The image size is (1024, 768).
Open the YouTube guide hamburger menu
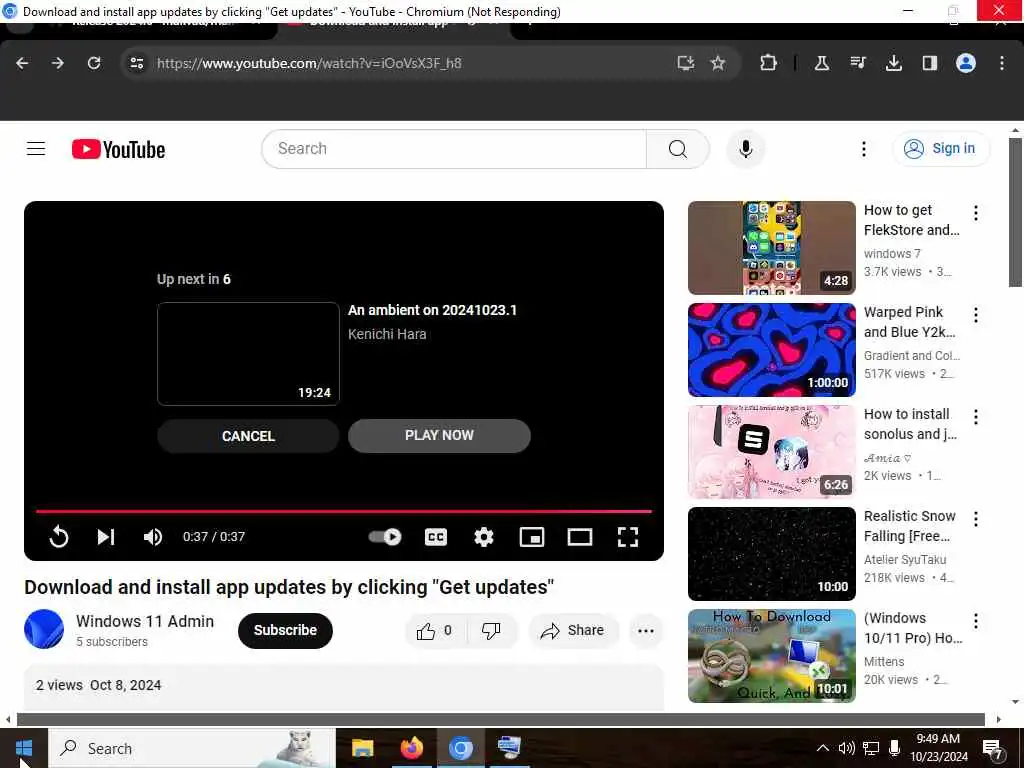[x=36, y=149]
